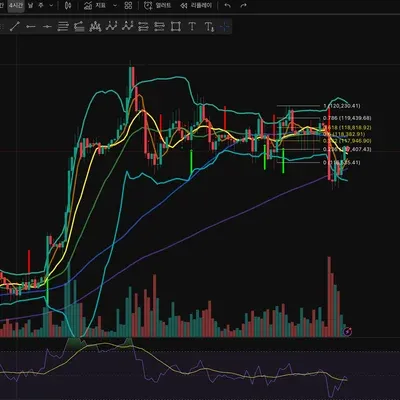Open the timeframe dropdown chevron
The width and height of the screenshot is (400, 400).
pyautogui.click(x=51, y=6)
